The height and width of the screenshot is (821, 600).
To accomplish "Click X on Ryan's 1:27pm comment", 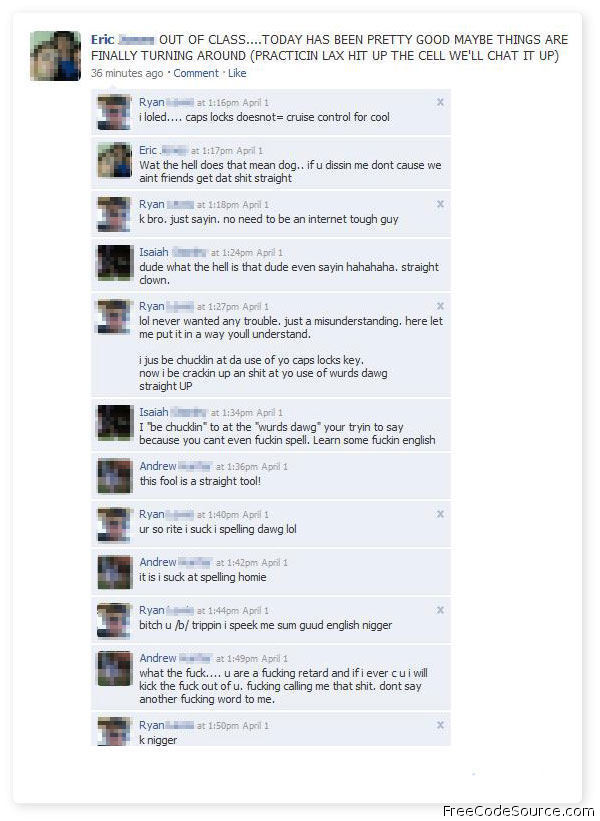I will [x=440, y=306].
